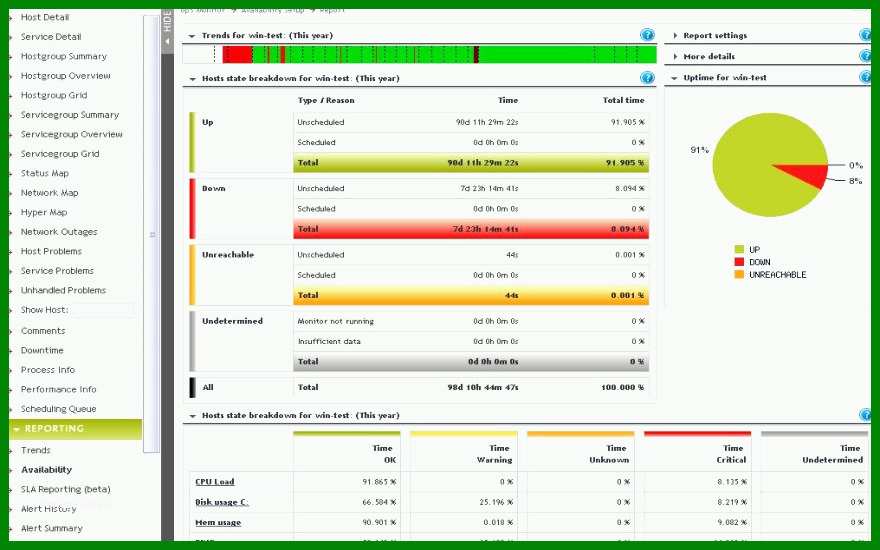This screenshot has height=550, width=880.
Task: View the Status Map
Action: click(x=45, y=173)
